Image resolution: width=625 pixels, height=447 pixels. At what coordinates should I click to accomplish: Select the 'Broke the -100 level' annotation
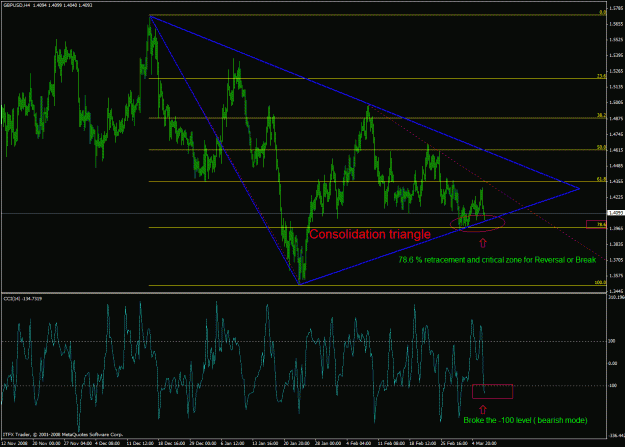pos(525,420)
